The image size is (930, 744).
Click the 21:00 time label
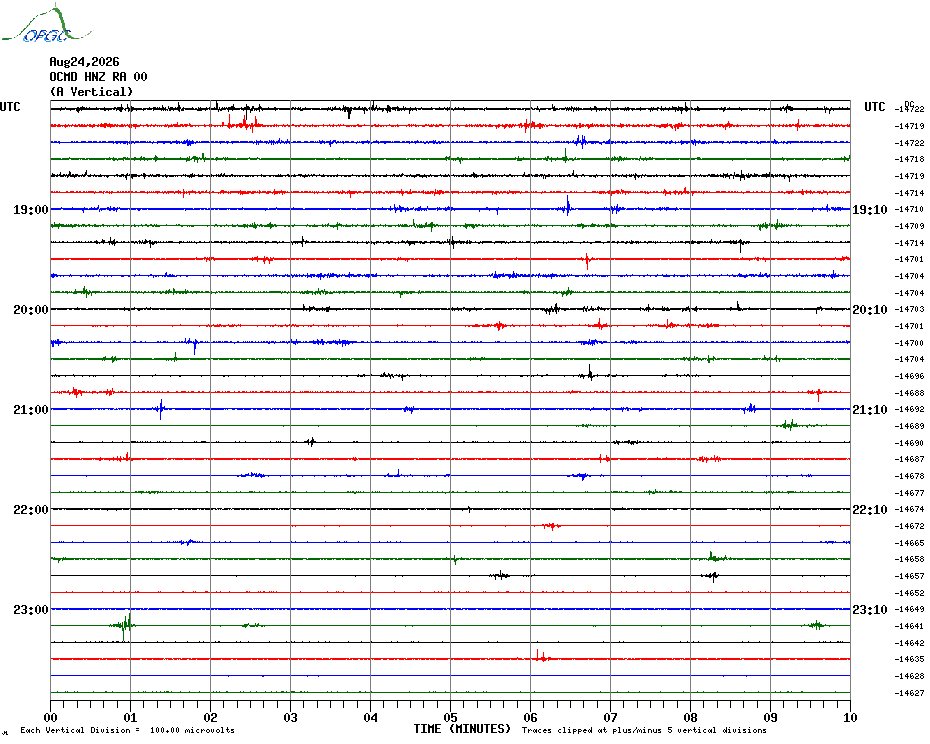(31, 410)
